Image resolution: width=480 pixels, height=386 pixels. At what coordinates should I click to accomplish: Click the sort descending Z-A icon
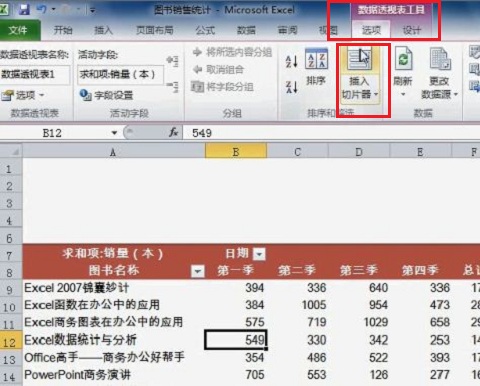[x=291, y=87]
